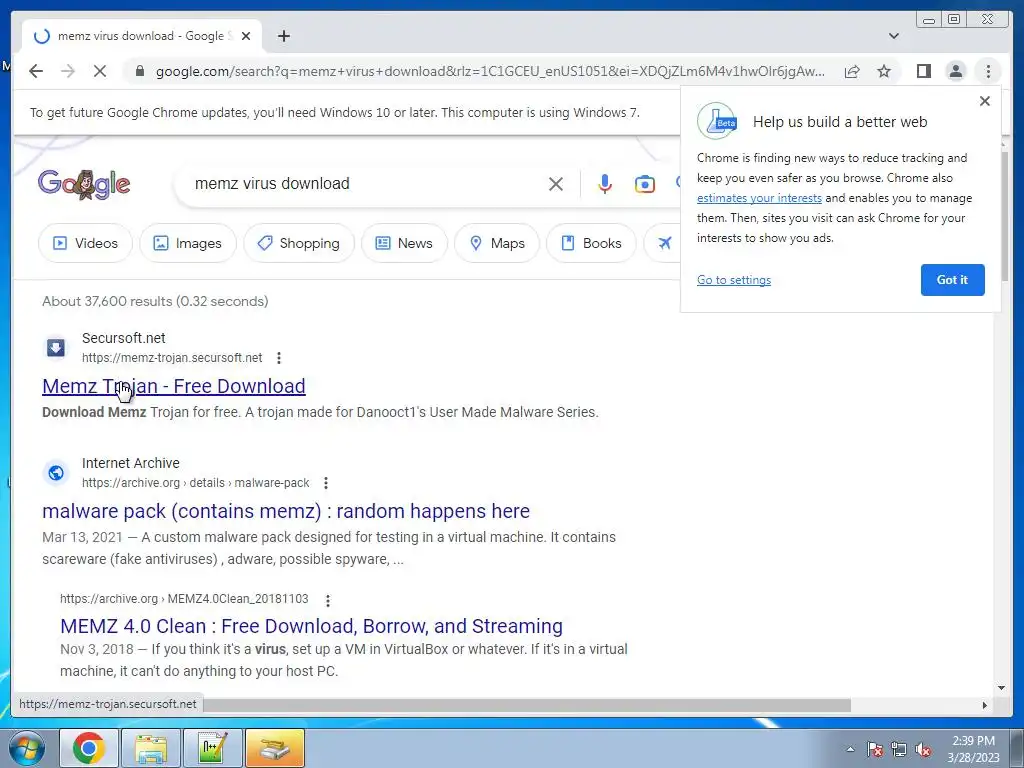Click the About 37,600 results text

click(155, 301)
